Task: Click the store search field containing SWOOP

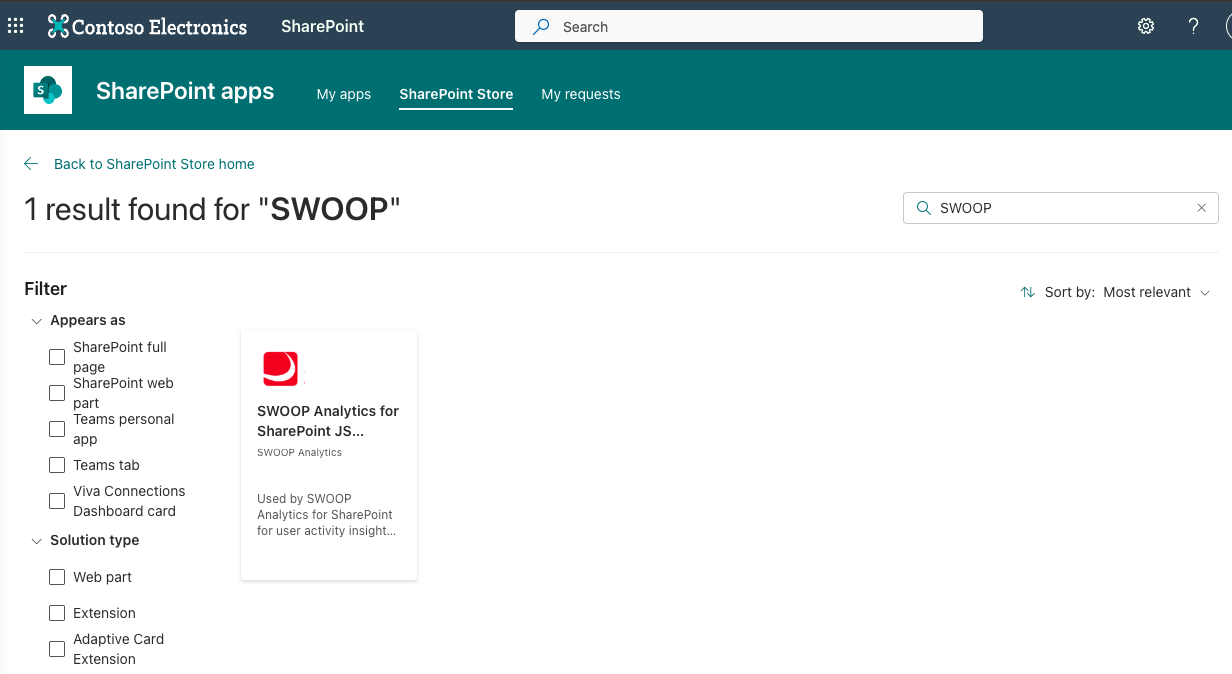Action: coord(1061,208)
